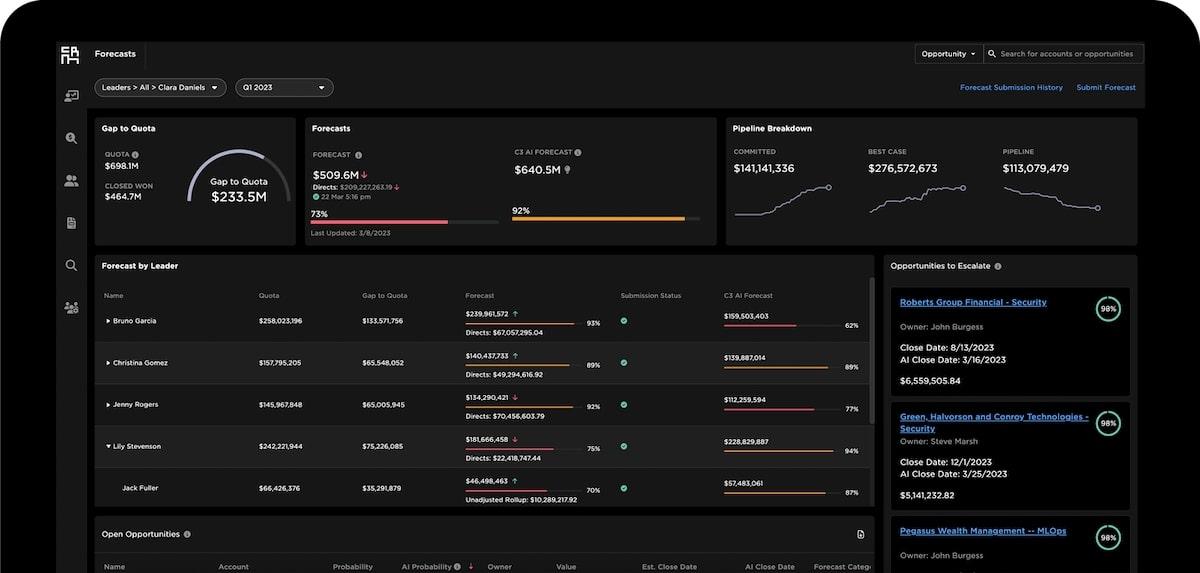Click the Submit Forecast link

click(1105, 88)
